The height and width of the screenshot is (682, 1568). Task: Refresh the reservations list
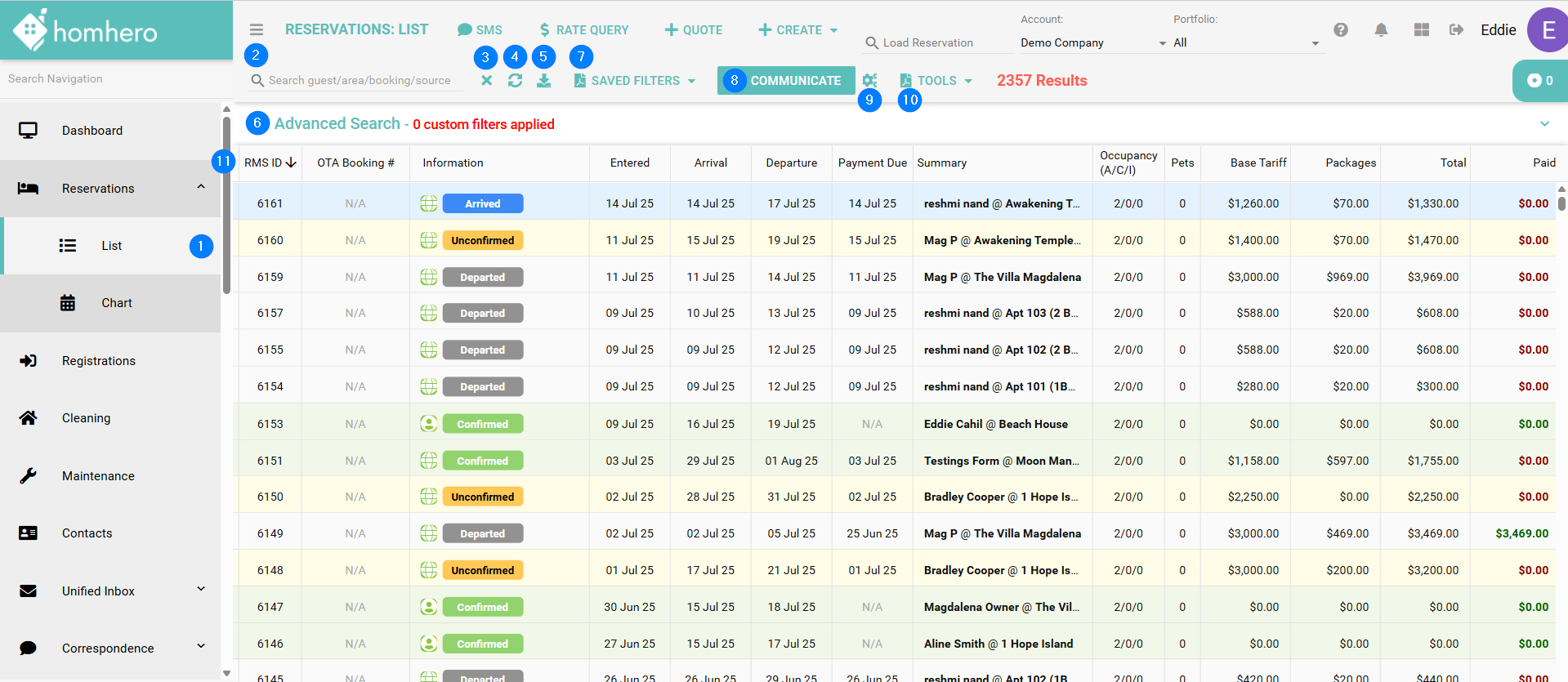[515, 81]
